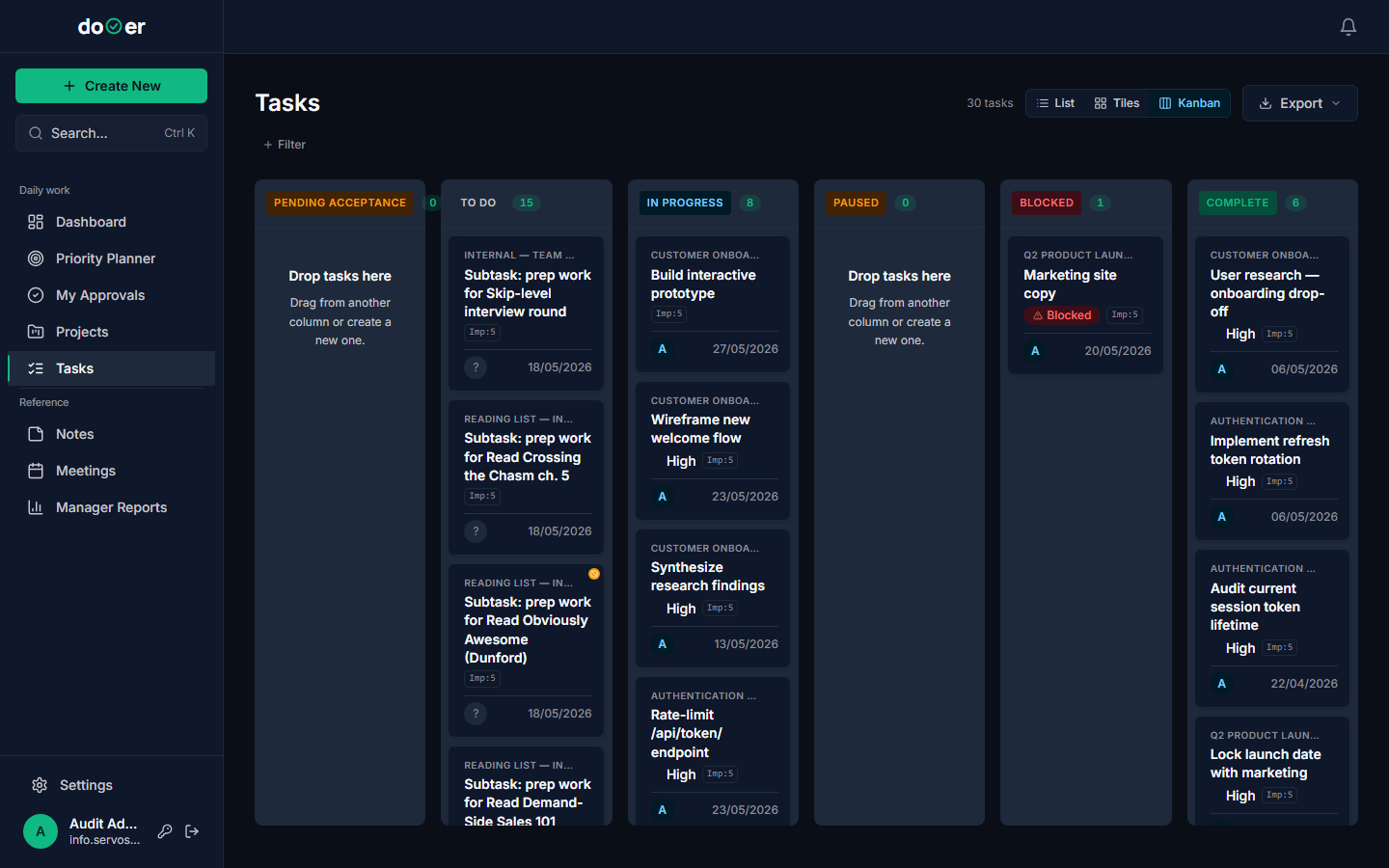
Task: Click assignee avatar on Marketing site copy
Action: click(x=1035, y=351)
